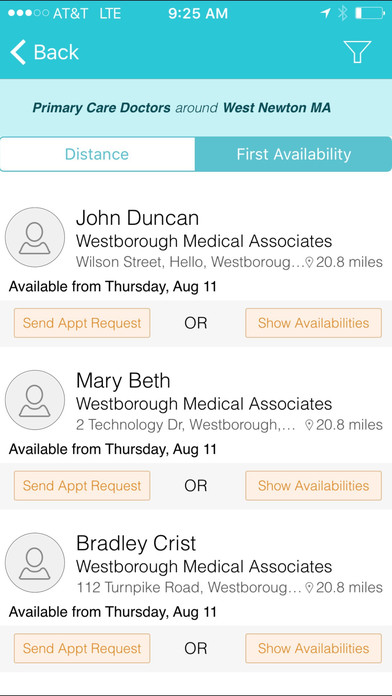Switch sorting to Distance tab
The width and height of the screenshot is (392, 696).
pyautogui.click(x=97, y=154)
